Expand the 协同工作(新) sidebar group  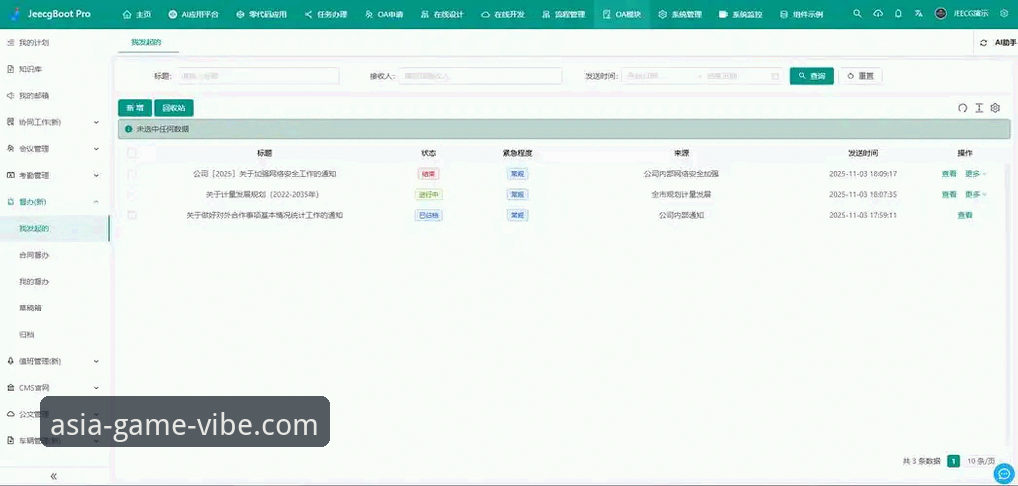55,122
